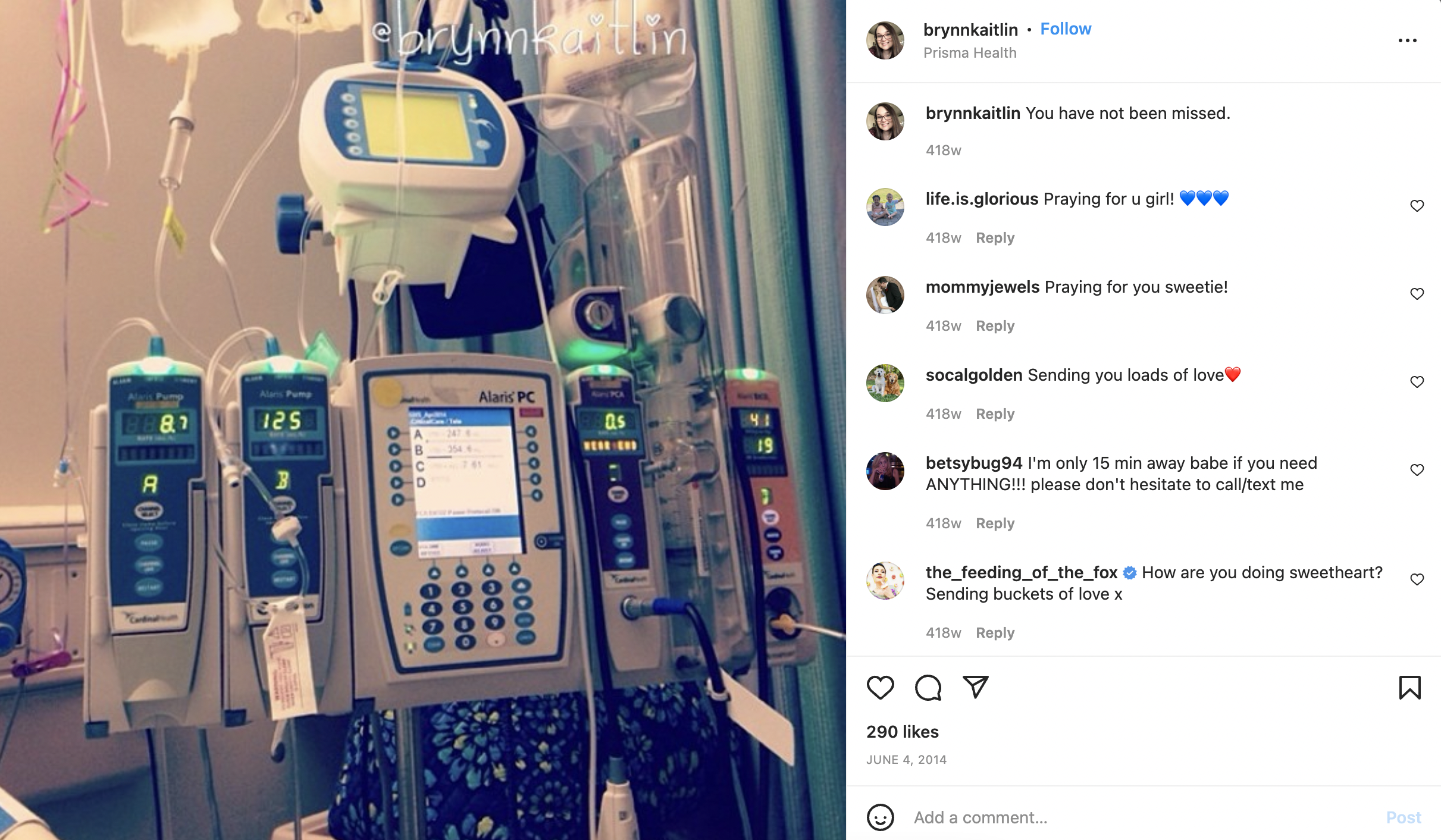Like the post with the heart icon
The height and width of the screenshot is (840, 1441).
[880, 688]
